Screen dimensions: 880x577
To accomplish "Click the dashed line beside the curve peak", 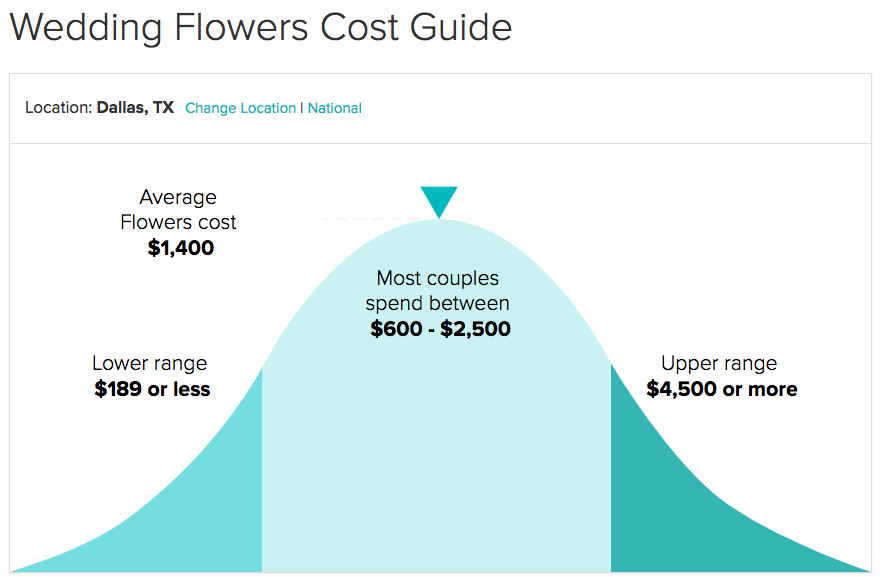I will (x=365, y=218).
